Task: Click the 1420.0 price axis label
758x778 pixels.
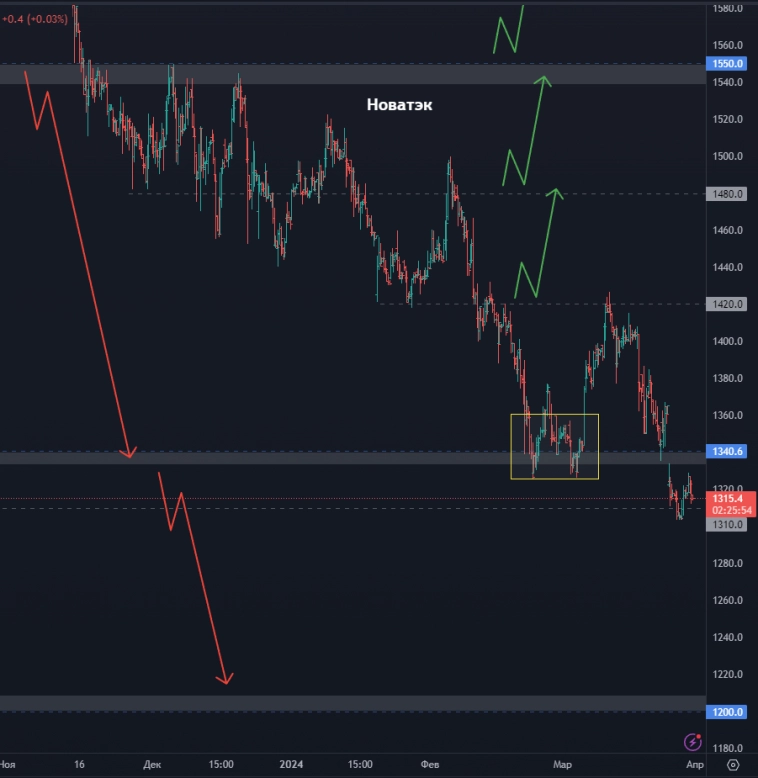Action: pyautogui.click(x=727, y=304)
